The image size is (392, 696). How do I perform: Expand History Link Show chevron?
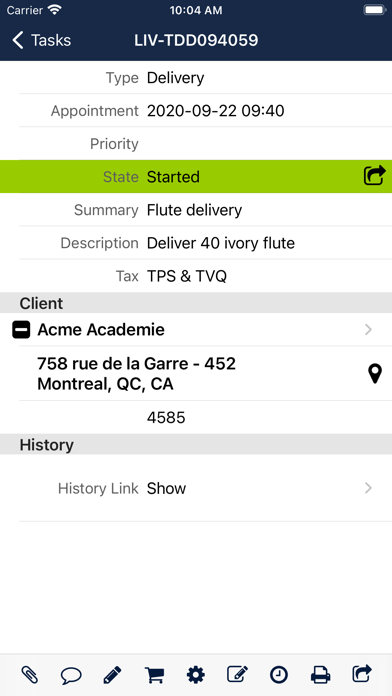(368, 488)
